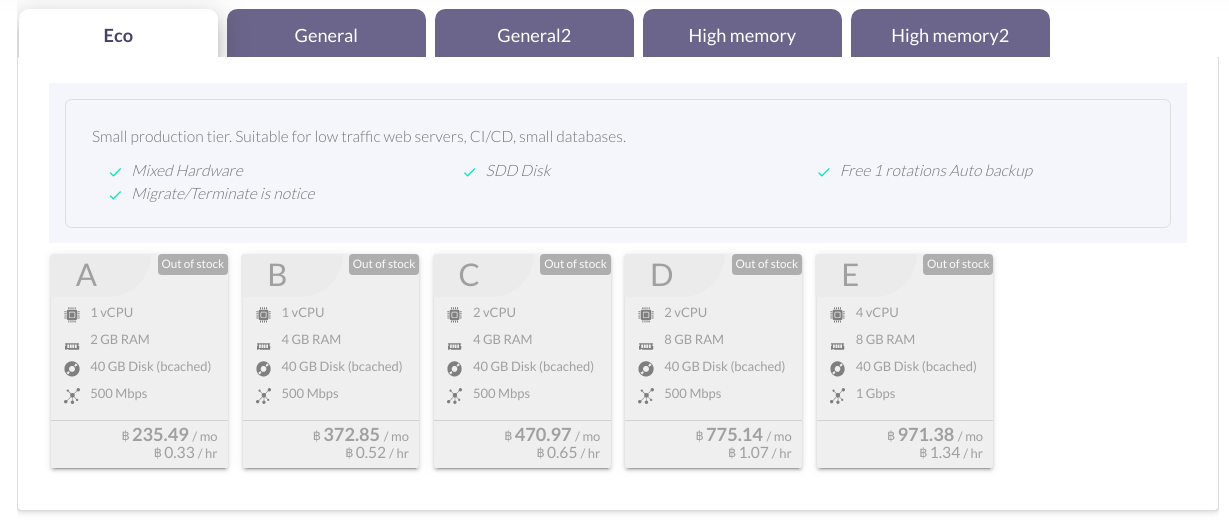The image size is (1229, 524).
Task: Click the CPU icon in plan A
Action: (x=72, y=314)
